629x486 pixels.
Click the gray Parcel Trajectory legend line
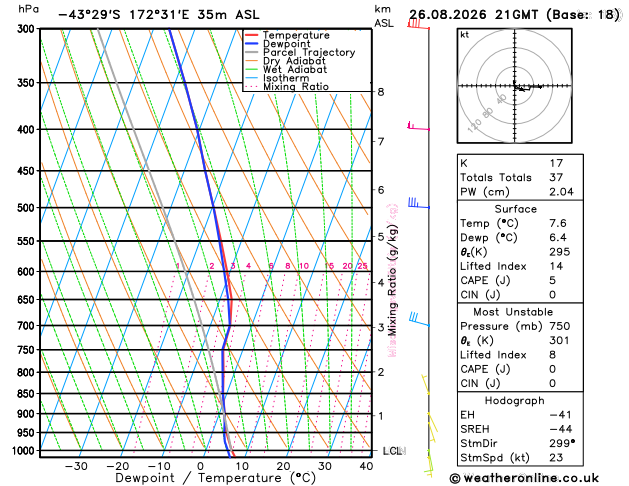[x=252, y=52]
